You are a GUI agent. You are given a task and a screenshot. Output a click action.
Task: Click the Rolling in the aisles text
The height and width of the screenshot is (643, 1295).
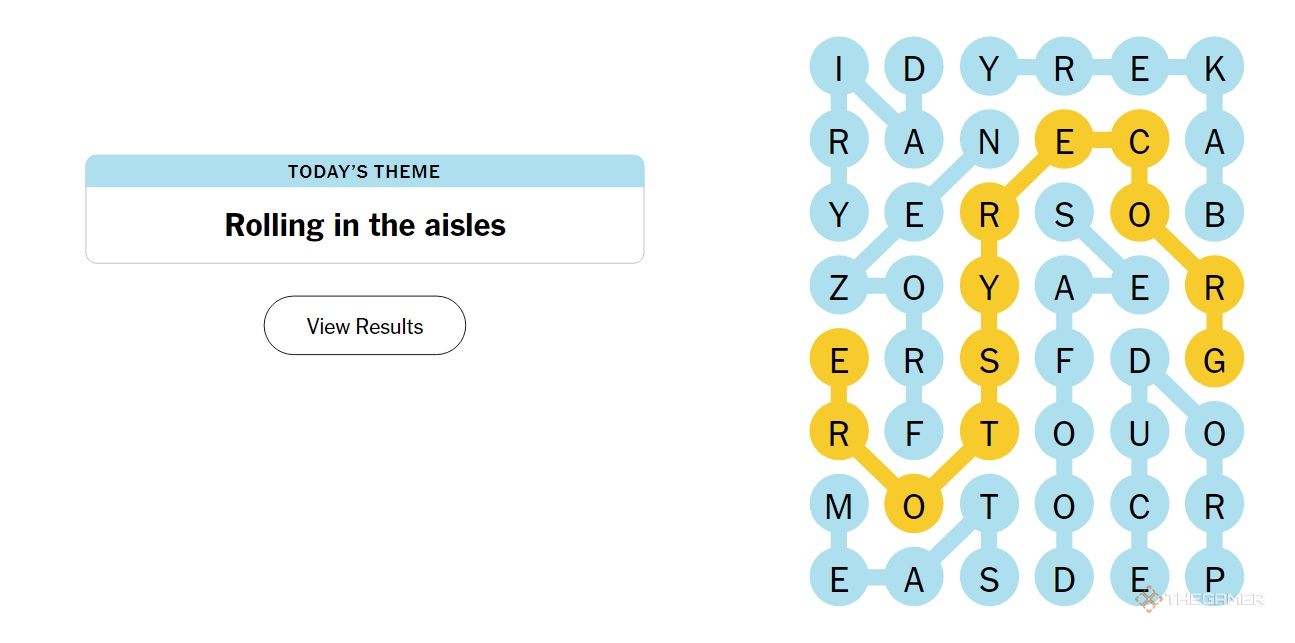coord(365,225)
